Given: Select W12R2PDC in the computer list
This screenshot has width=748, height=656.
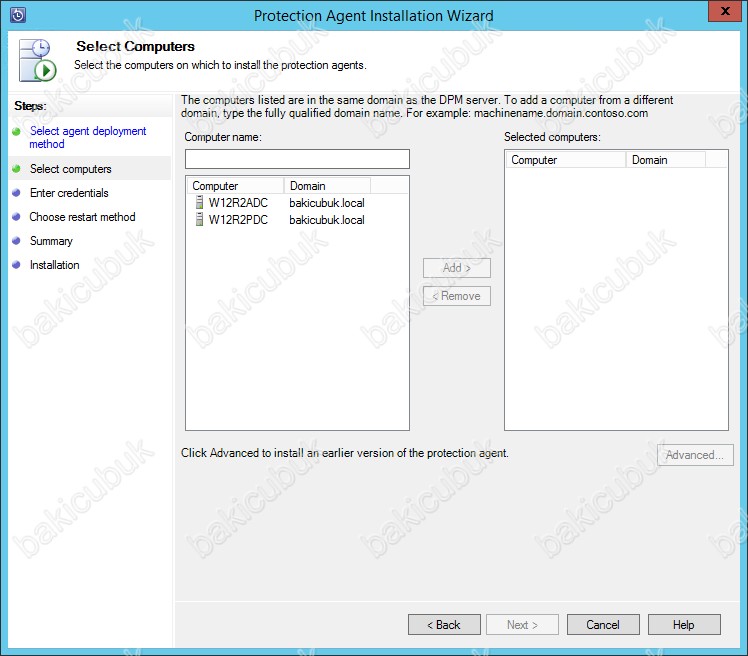Looking at the screenshot, I should tap(238, 219).
